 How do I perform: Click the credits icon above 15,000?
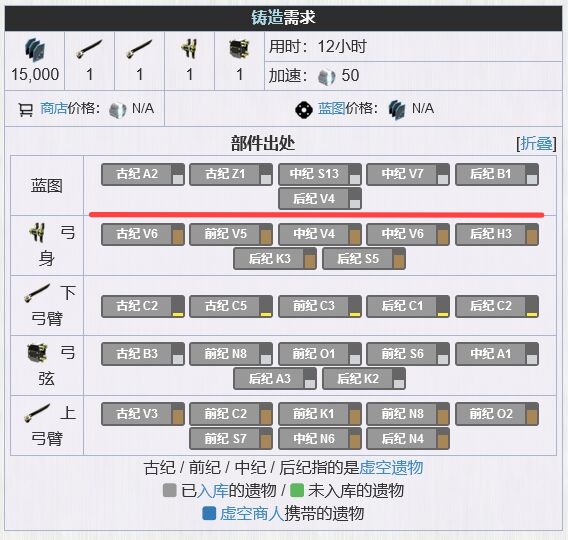(x=35, y=50)
